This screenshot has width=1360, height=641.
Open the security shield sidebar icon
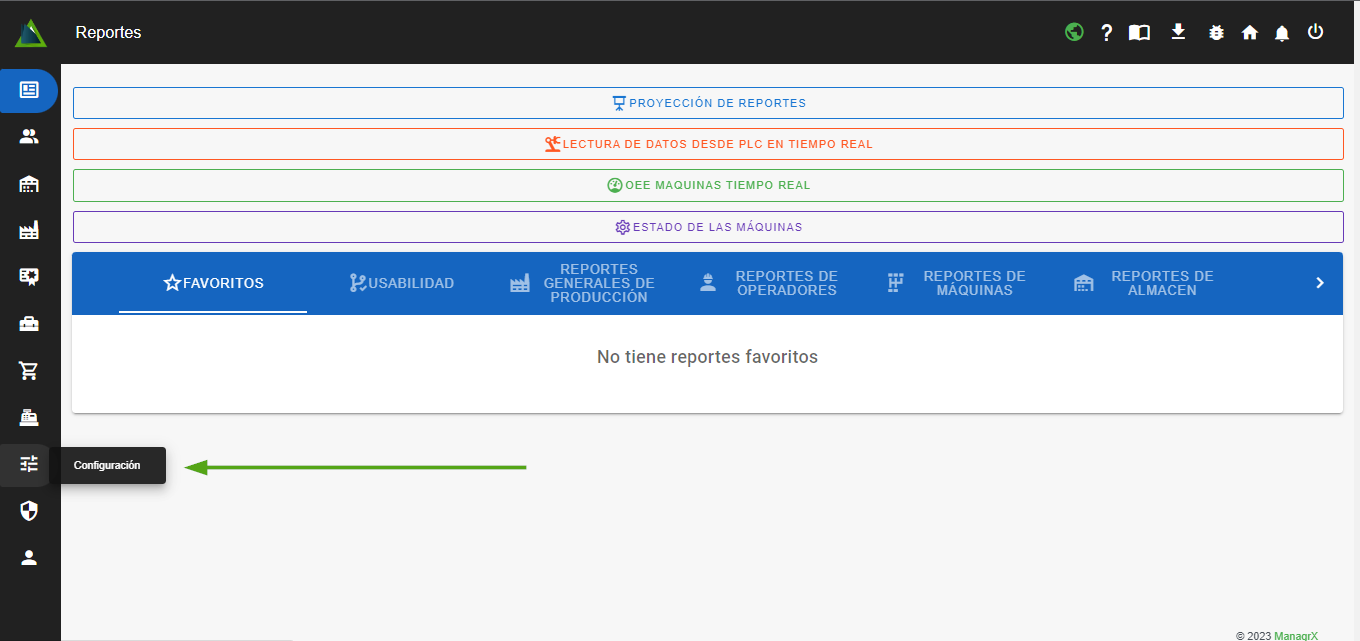click(x=29, y=511)
